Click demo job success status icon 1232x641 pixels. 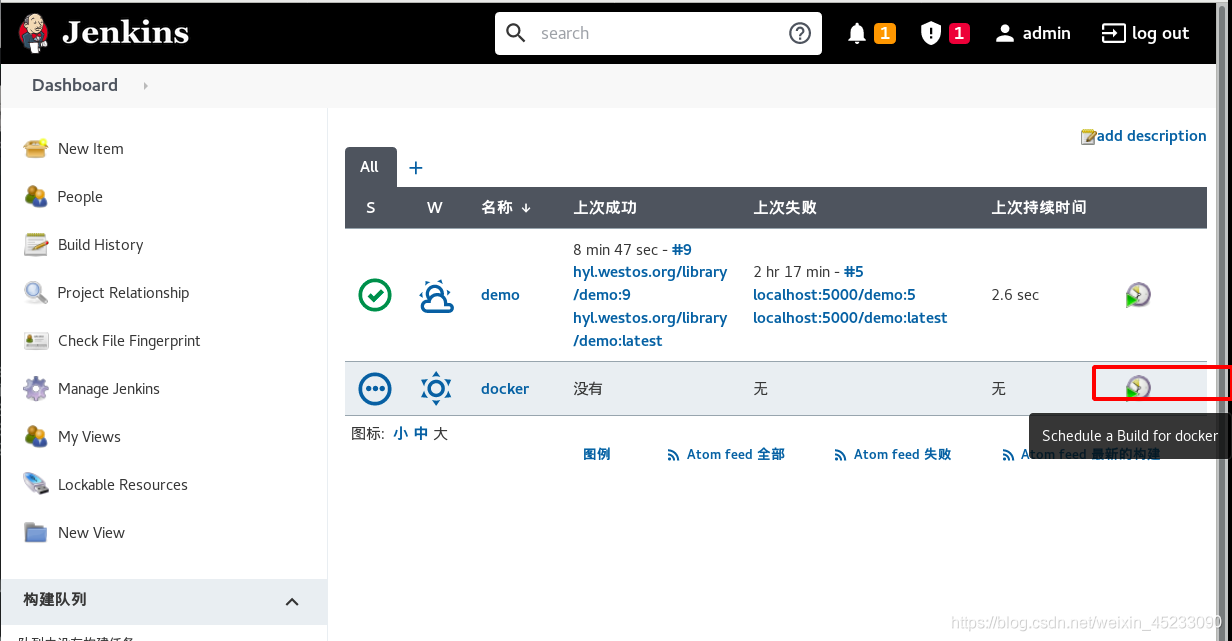pyautogui.click(x=375, y=295)
